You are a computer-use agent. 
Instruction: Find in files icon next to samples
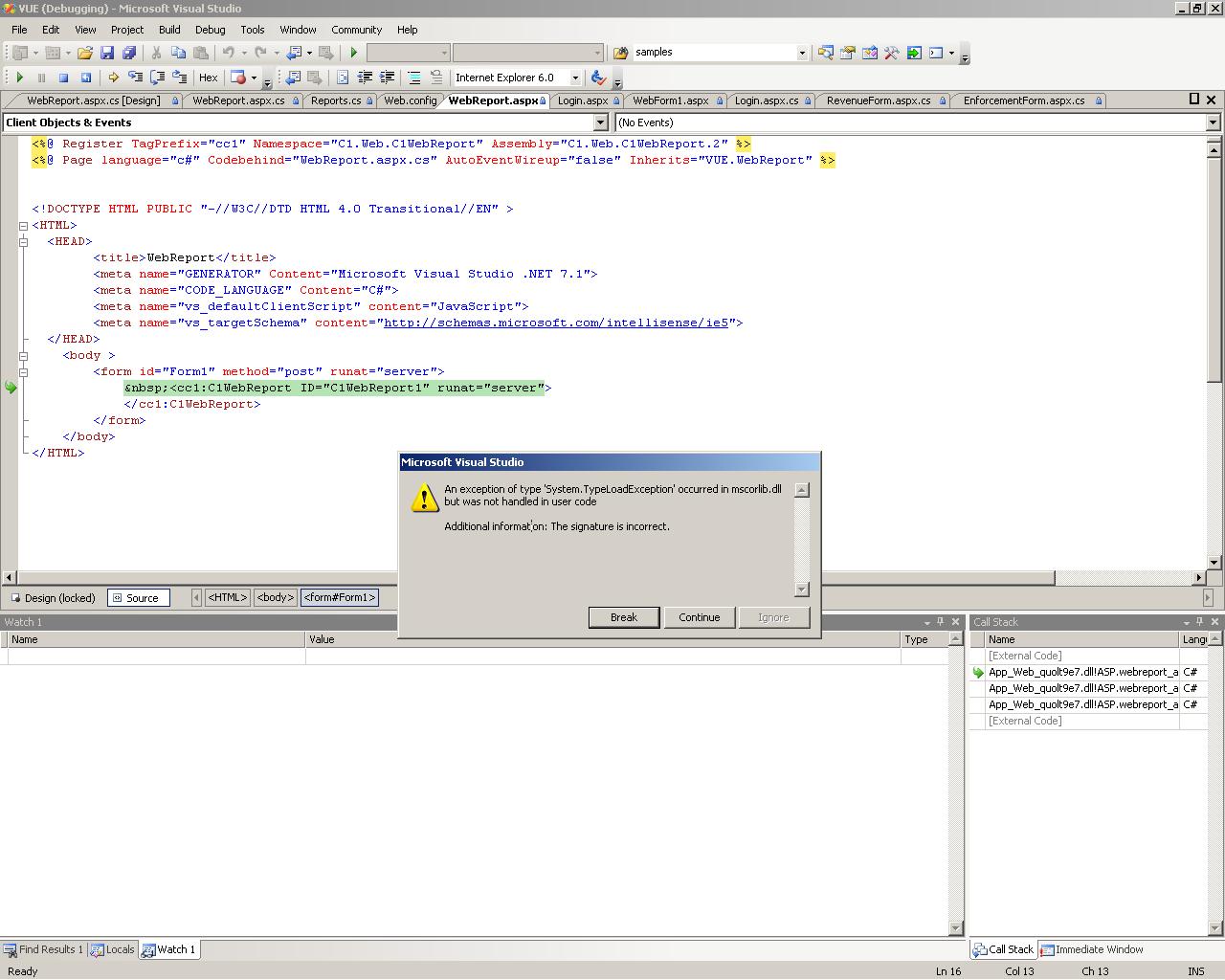pos(620,53)
